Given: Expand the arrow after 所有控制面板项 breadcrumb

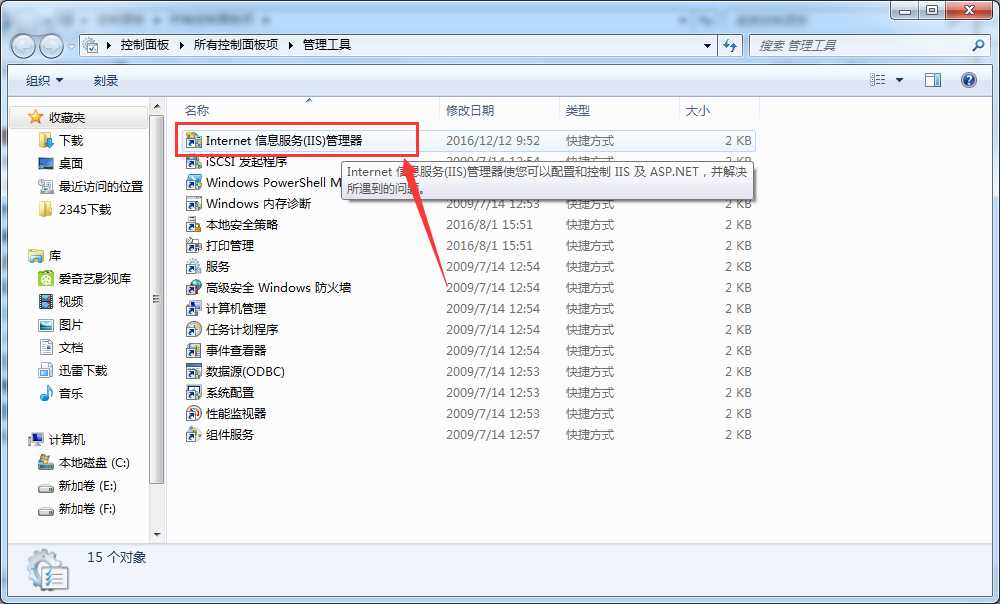Looking at the screenshot, I should (x=290, y=45).
